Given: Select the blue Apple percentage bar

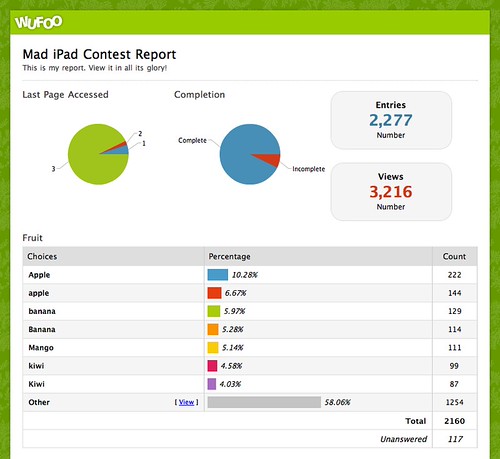Looking at the screenshot, I should click(x=218, y=275).
